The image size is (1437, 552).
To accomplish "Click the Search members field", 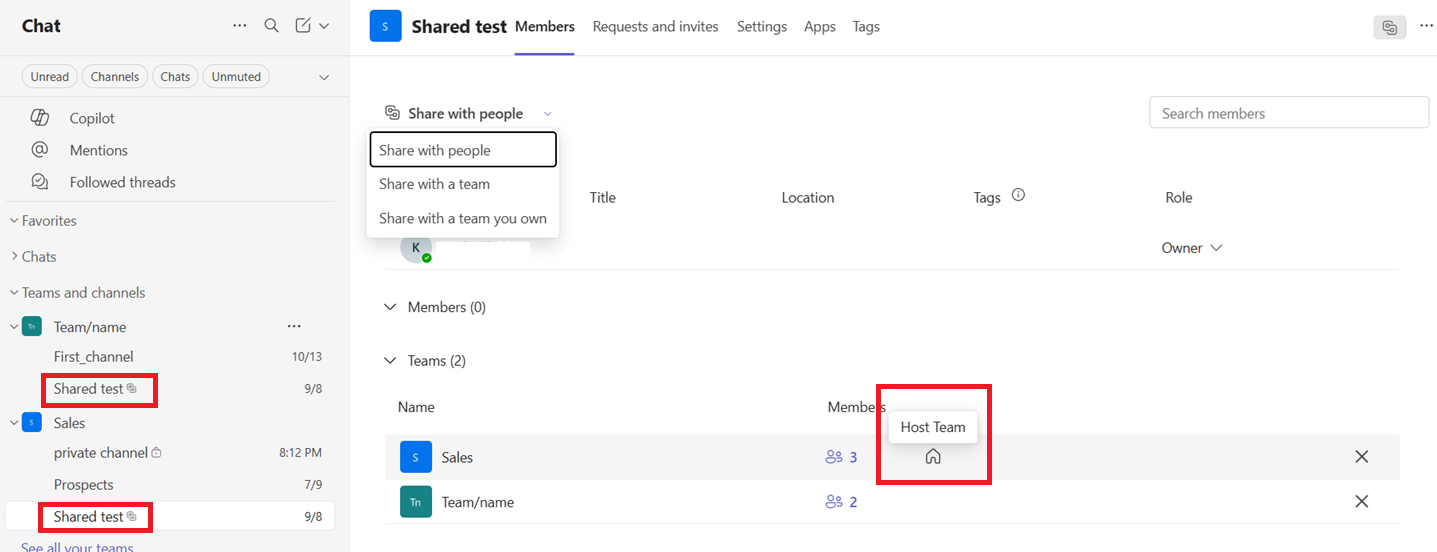I will pyautogui.click(x=1288, y=113).
